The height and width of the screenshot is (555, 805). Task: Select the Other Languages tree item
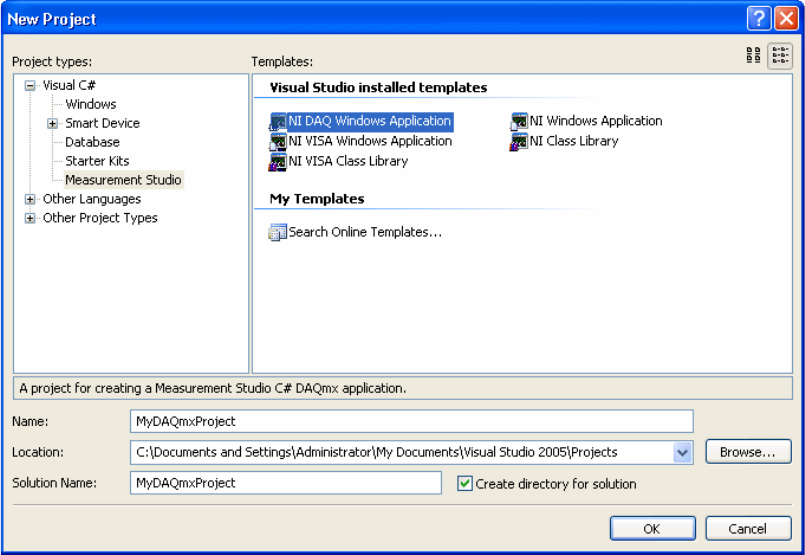click(x=92, y=199)
